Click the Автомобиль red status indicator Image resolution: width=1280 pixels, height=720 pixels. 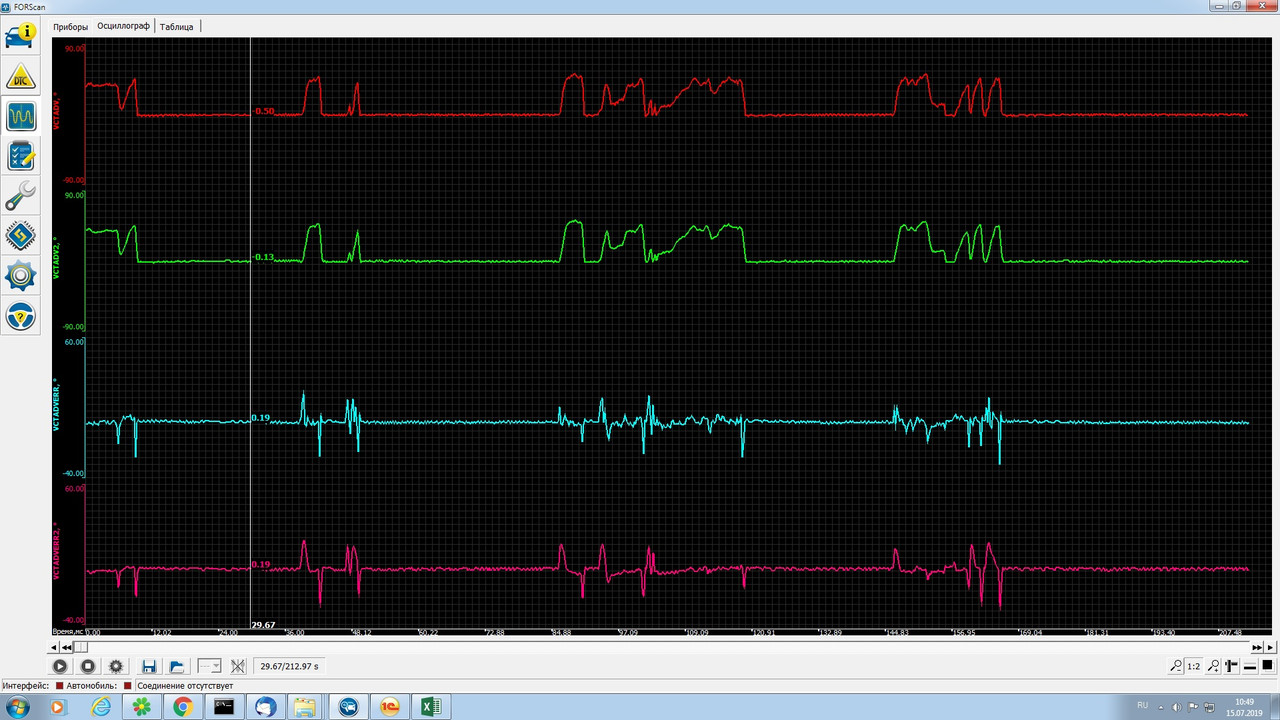click(127, 686)
